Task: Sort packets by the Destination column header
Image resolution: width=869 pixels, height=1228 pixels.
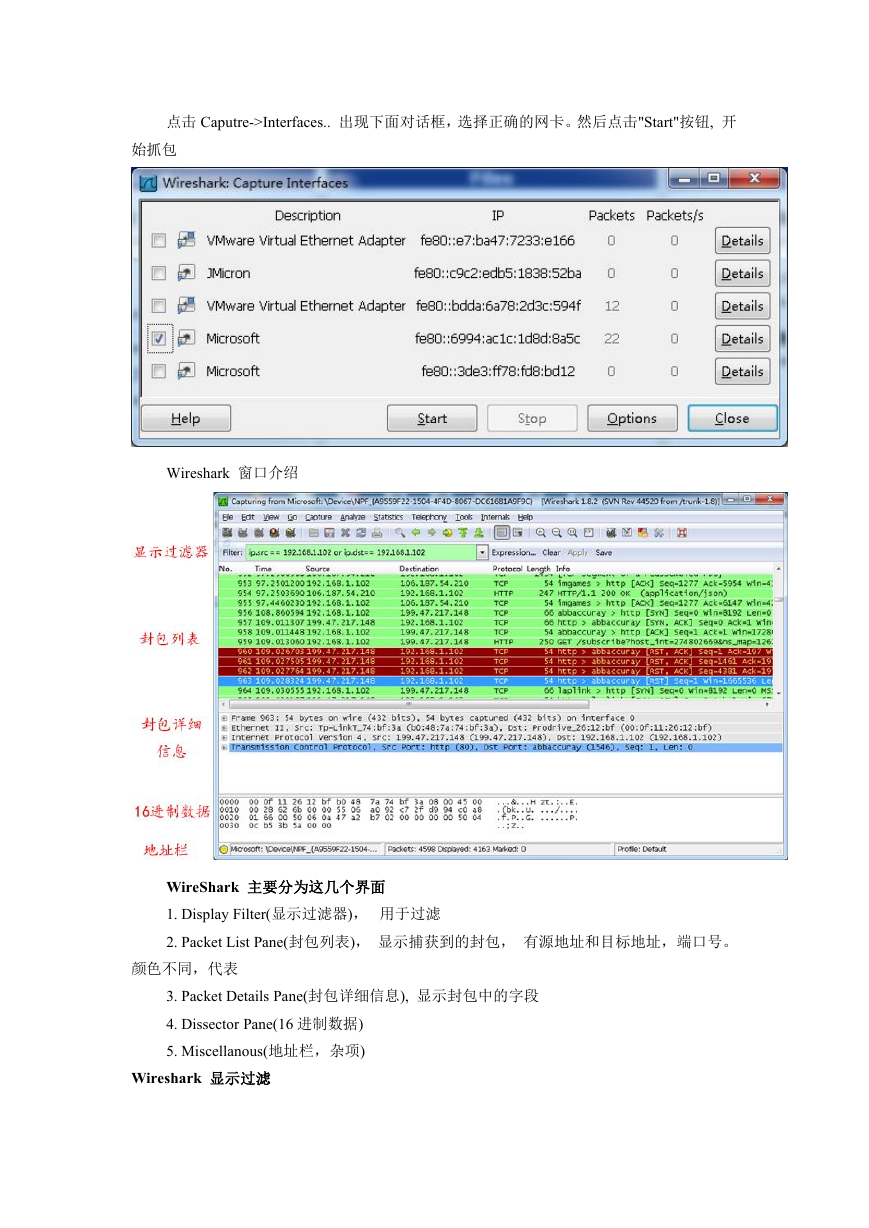Action: pos(419,569)
